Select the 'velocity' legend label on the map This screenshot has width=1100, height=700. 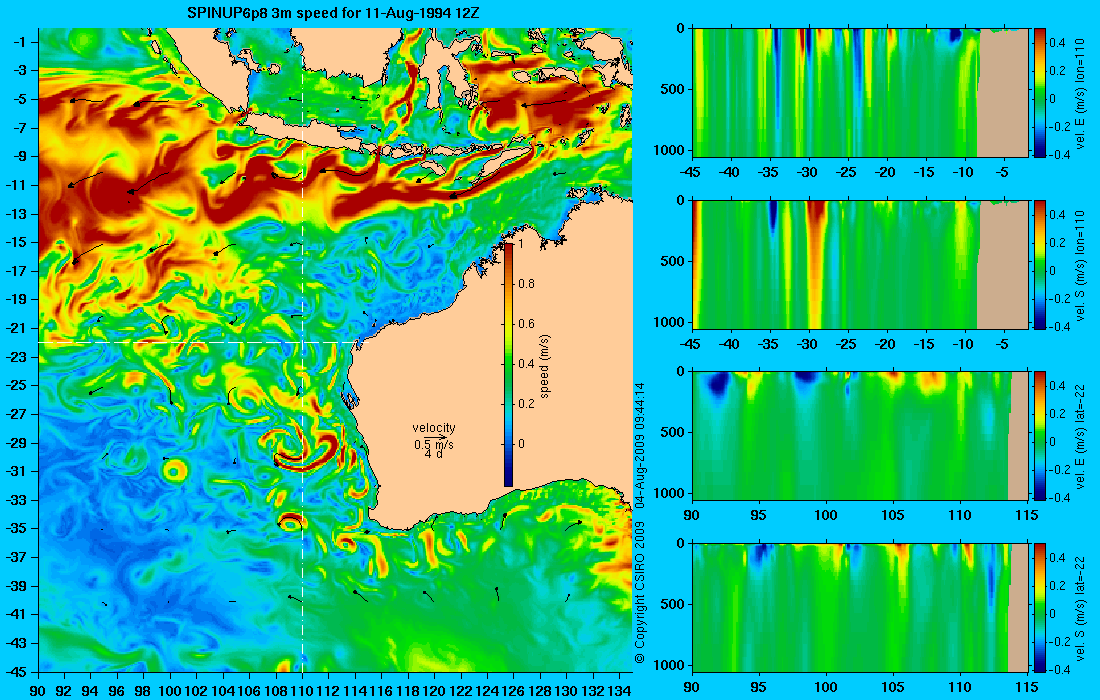pyautogui.click(x=434, y=428)
